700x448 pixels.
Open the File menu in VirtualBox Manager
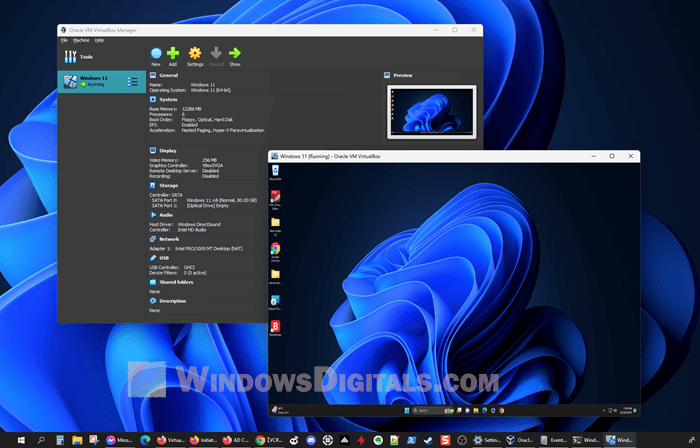[x=64, y=40]
